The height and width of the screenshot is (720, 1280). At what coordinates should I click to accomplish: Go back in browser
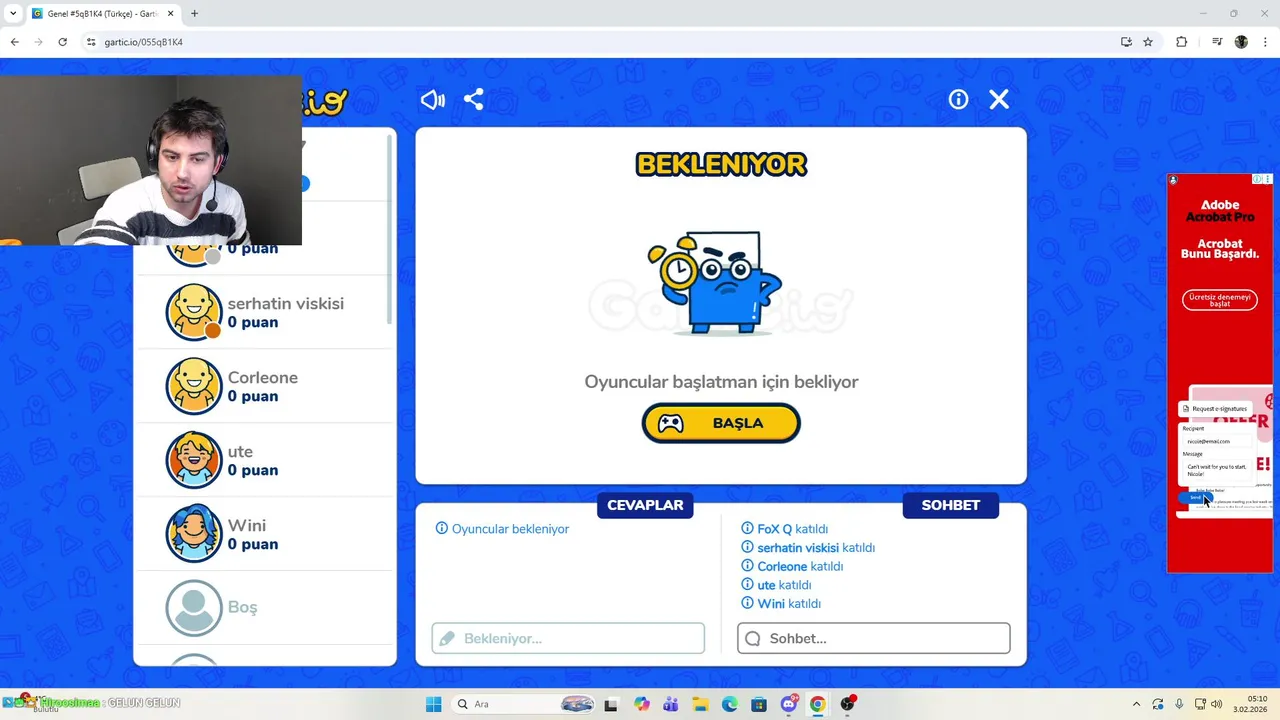[x=14, y=42]
